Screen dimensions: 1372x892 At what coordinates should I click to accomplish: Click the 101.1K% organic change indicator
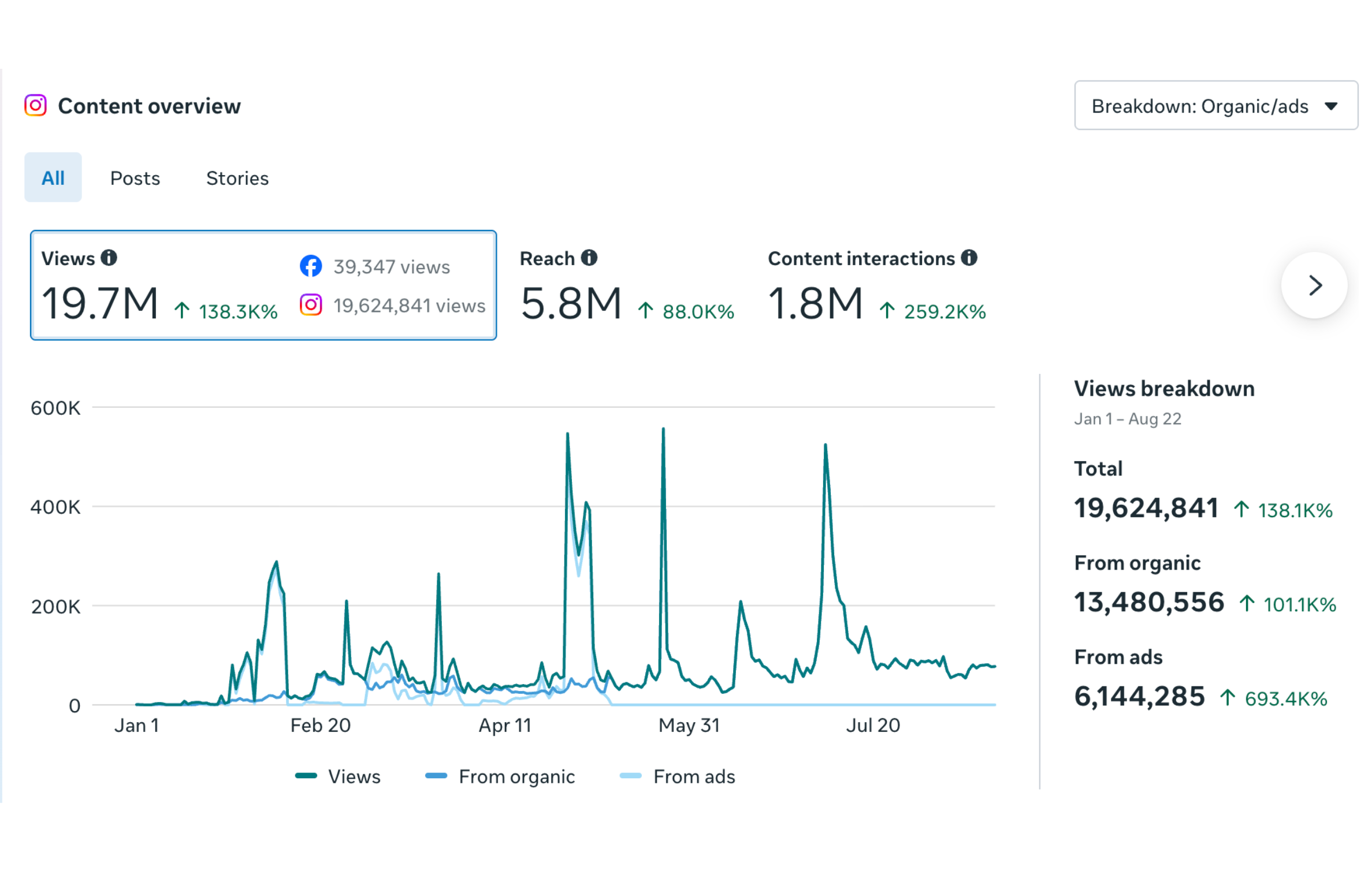(1288, 604)
